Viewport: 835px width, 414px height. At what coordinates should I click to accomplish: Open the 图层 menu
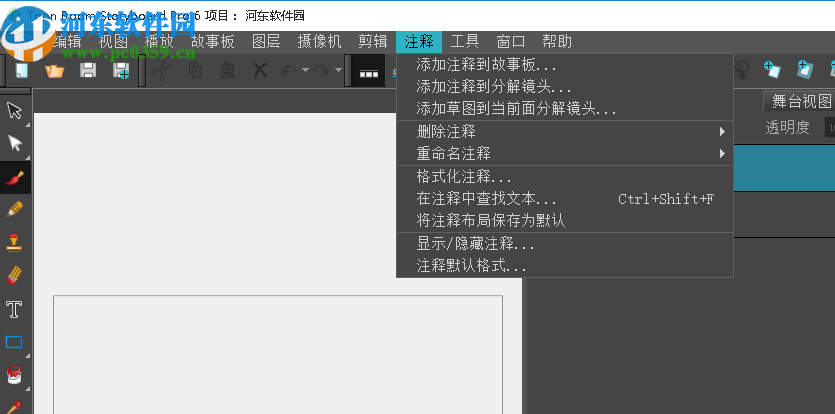pos(266,42)
